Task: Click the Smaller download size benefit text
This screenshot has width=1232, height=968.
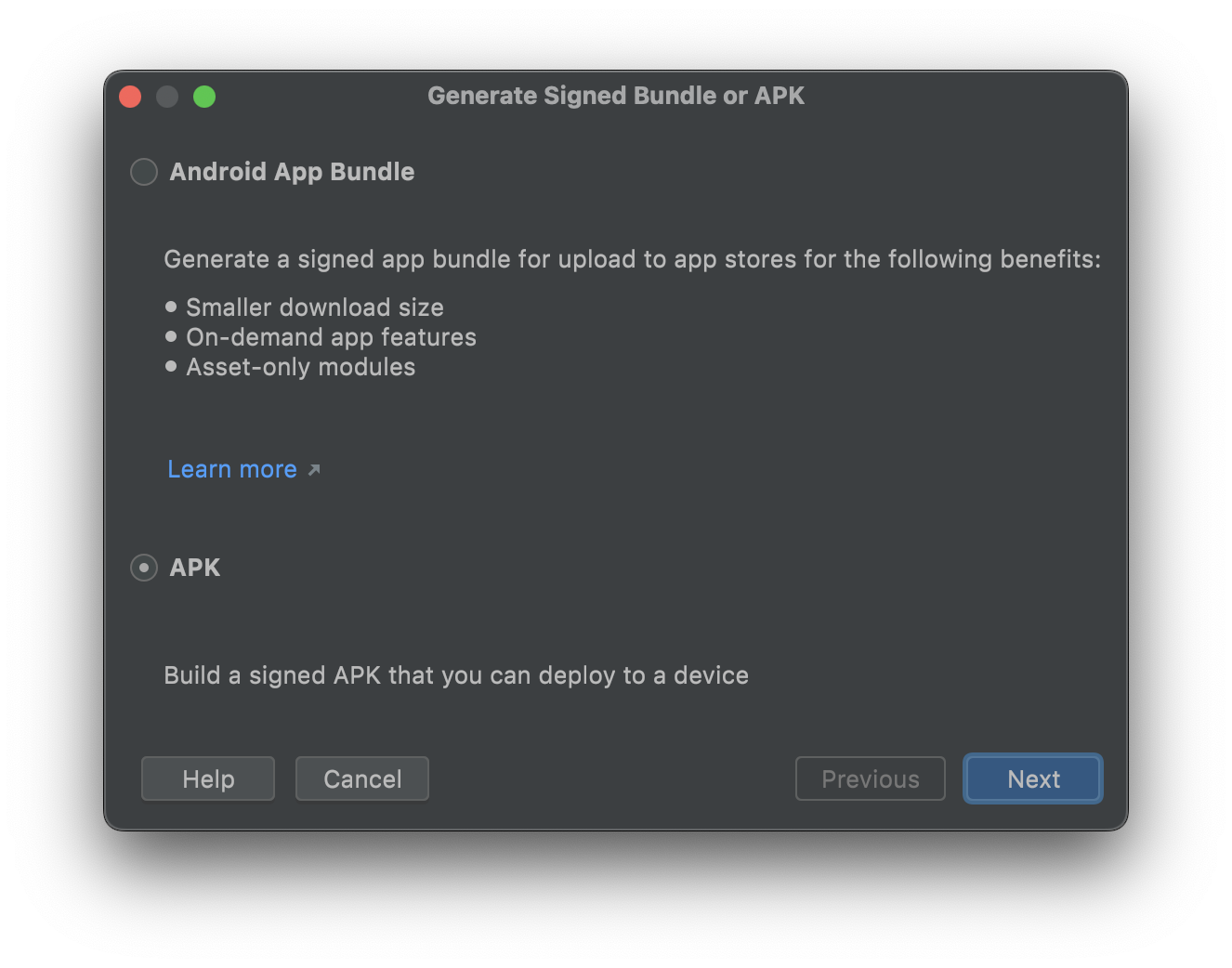Action: [x=314, y=307]
